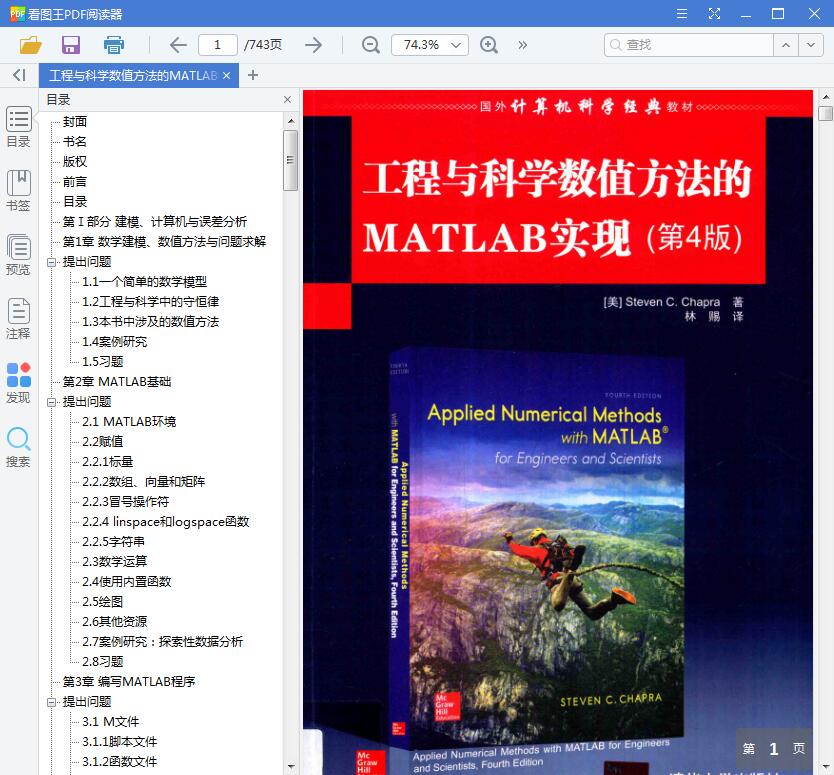The width and height of the screenshot is (834, 775).
Task: Go to previous page with the left arrow
Action: coord(178,45)
